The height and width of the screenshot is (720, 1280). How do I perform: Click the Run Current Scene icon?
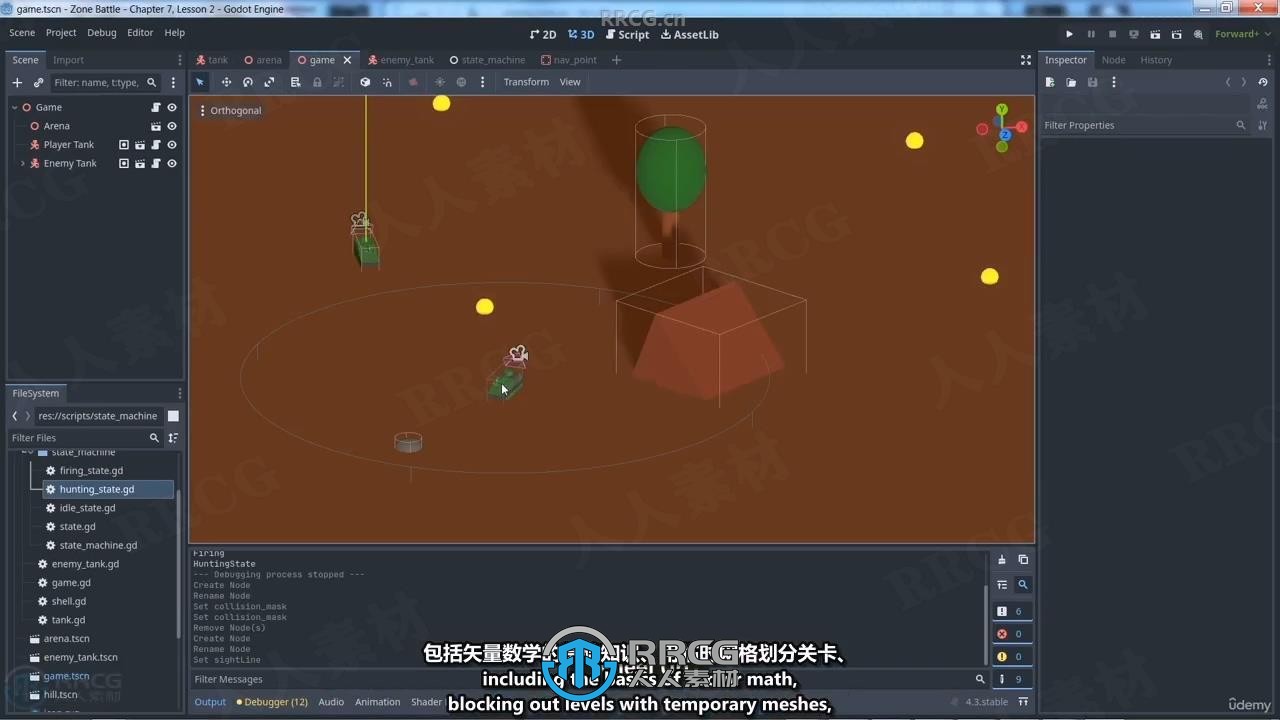(x=1155, y=34)
